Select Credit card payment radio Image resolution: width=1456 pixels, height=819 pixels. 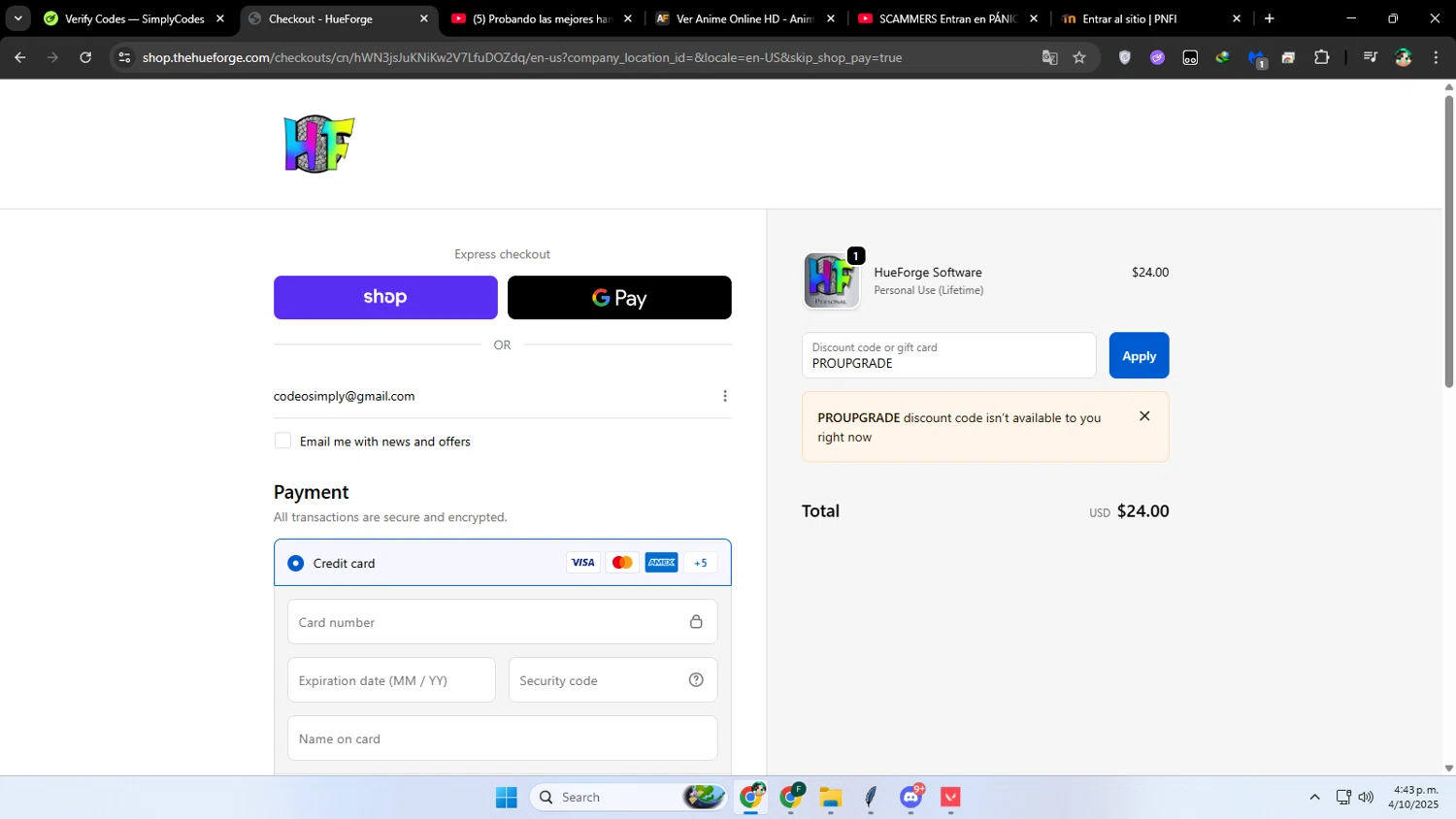point(296,563)
